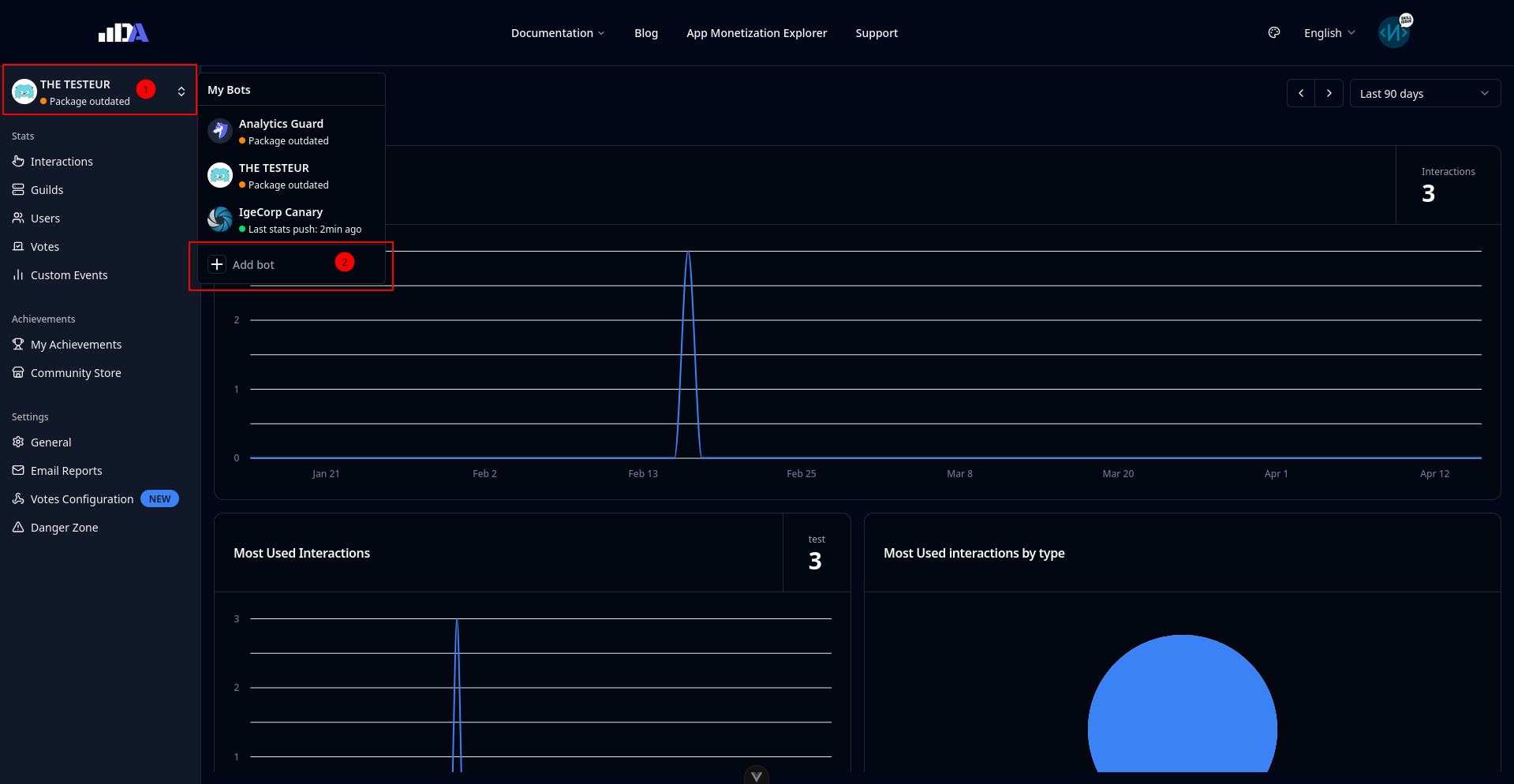The image size is (1514, 784).
Task: Collapse the THE TESTEUR bot switcher
Action: (181, 91)
